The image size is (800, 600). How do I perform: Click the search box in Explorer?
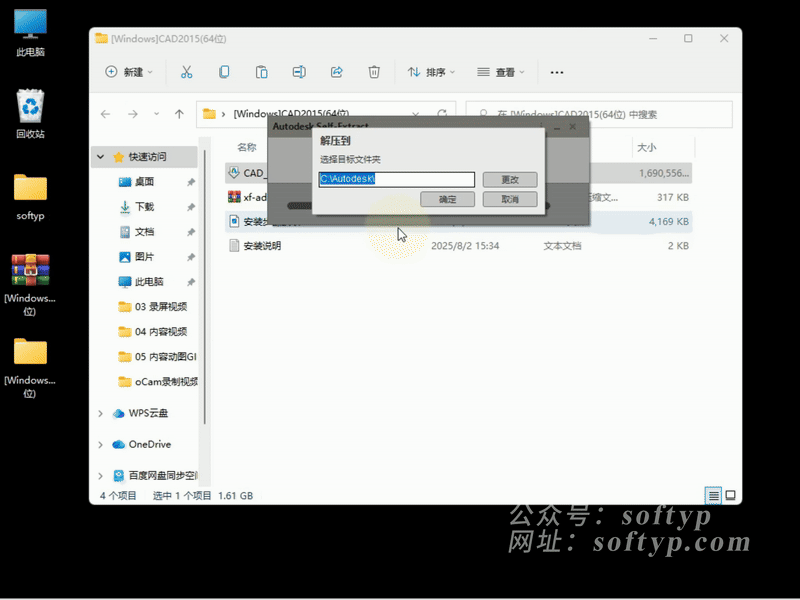[x=599, y=114]
